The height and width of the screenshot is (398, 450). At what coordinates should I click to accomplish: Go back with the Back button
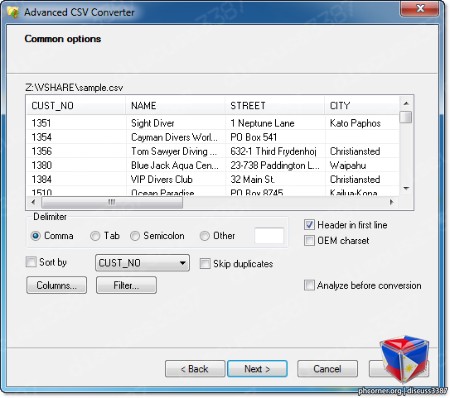click(x=195, y=369)
